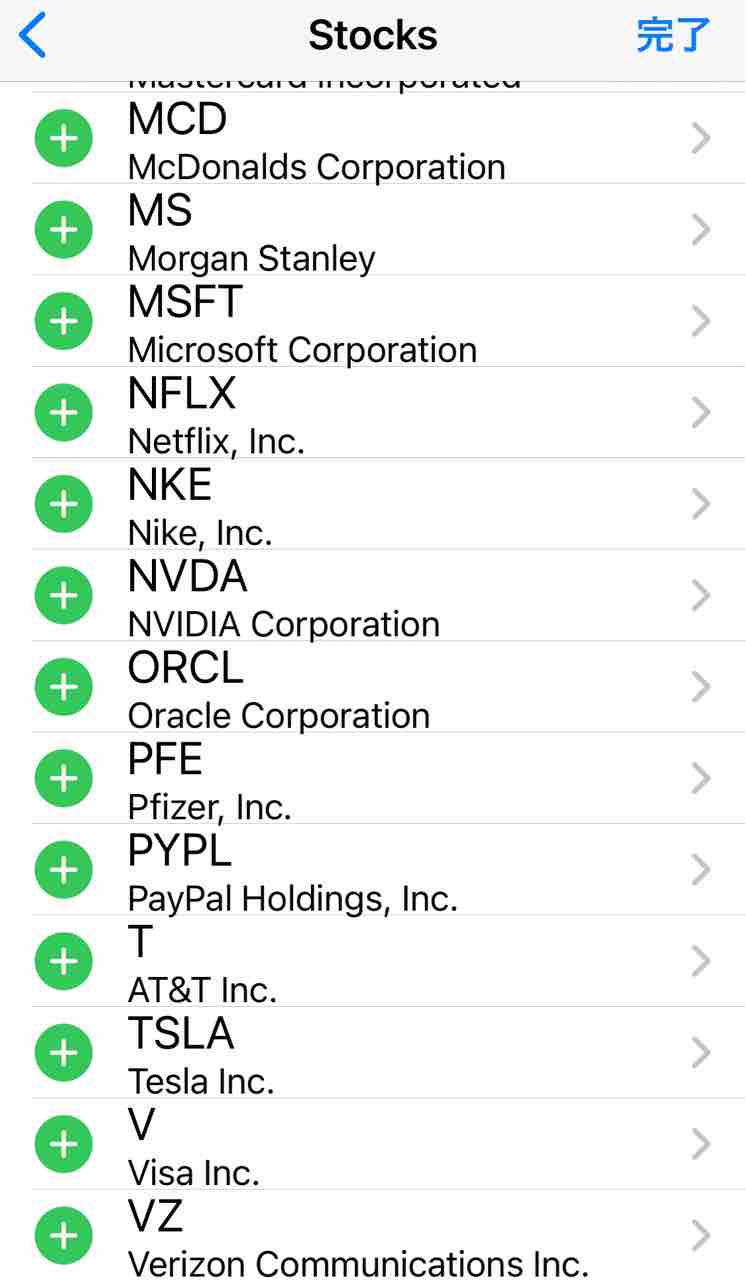
Task: Add Morgan Stanley using its green plus
Action: coord(64,230)
